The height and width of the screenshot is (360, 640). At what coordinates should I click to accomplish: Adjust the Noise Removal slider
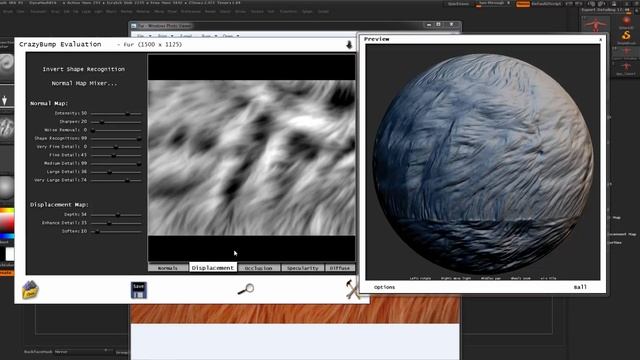point(116,130)
